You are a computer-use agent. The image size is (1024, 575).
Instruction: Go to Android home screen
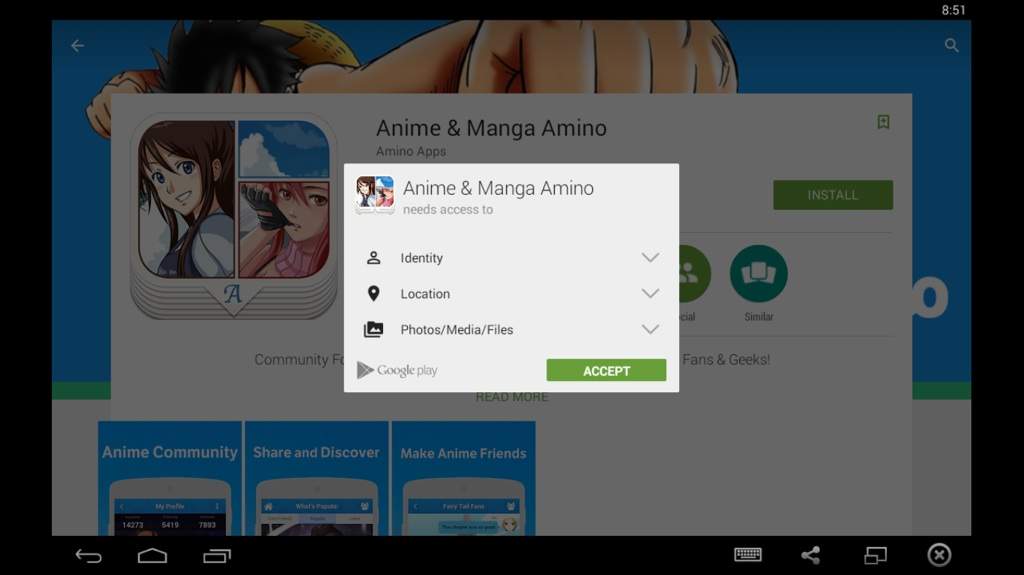click(x=152, y=555)
